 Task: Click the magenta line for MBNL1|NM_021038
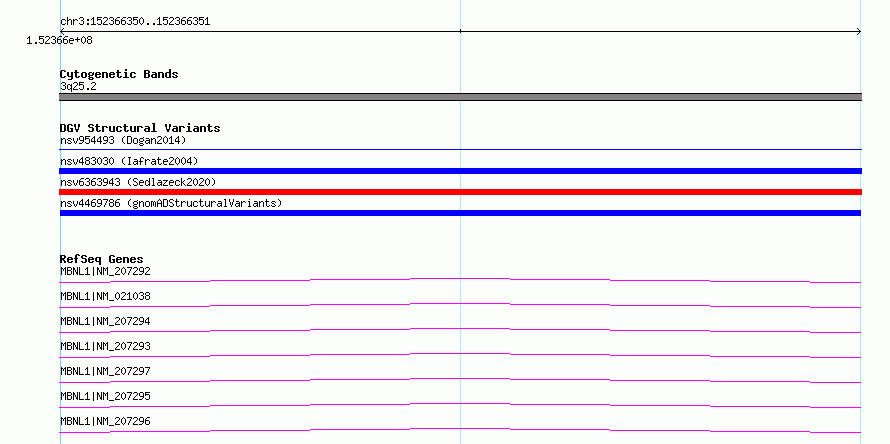coord(460,305)
